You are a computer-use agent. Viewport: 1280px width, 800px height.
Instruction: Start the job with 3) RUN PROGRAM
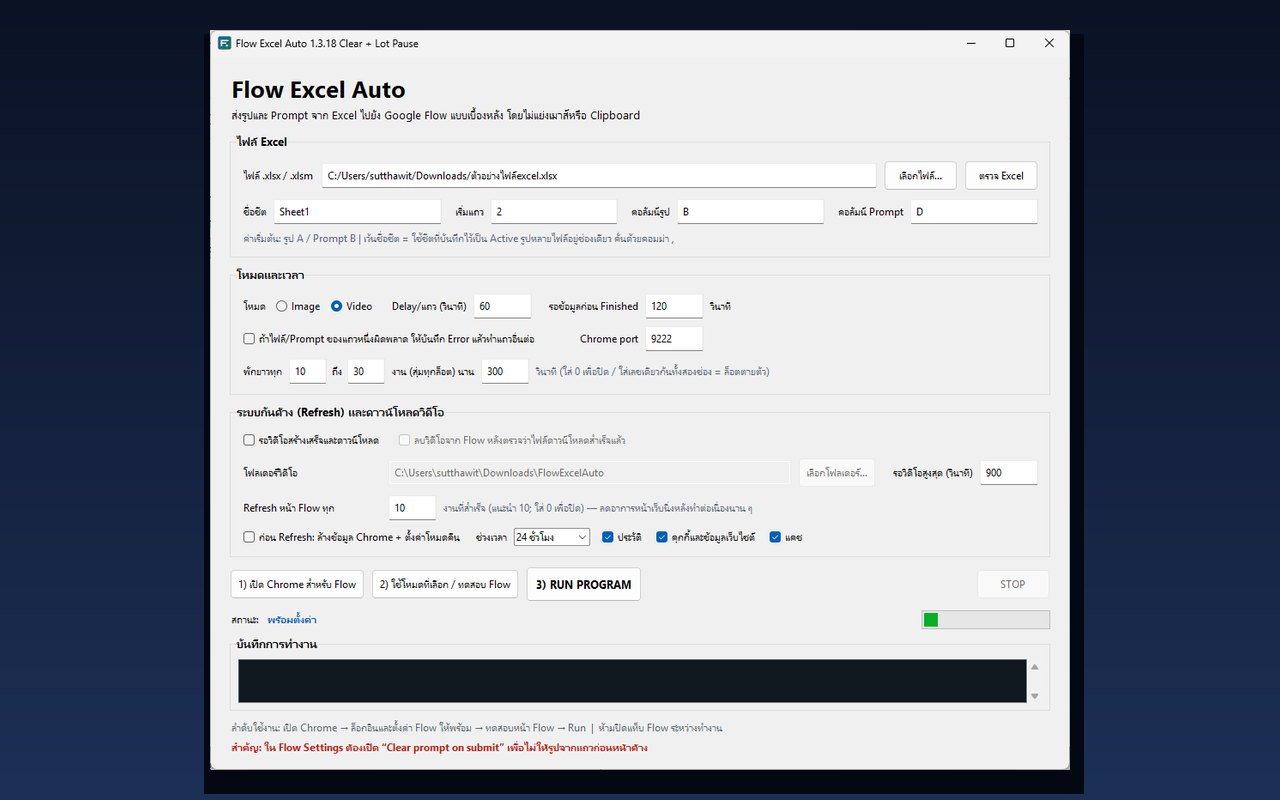pyautogui.click(x=584, y=584)
